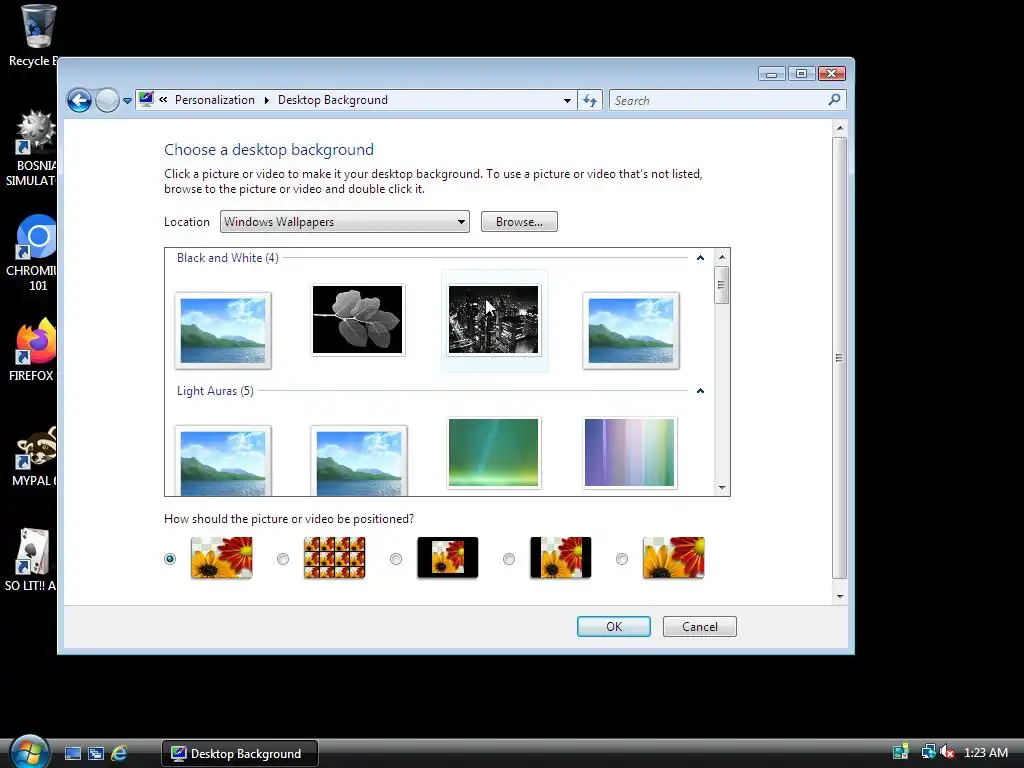Viewport: 1024px width, 768px height.
Task: Click the Black and White (4) heading
Action: 227,258
